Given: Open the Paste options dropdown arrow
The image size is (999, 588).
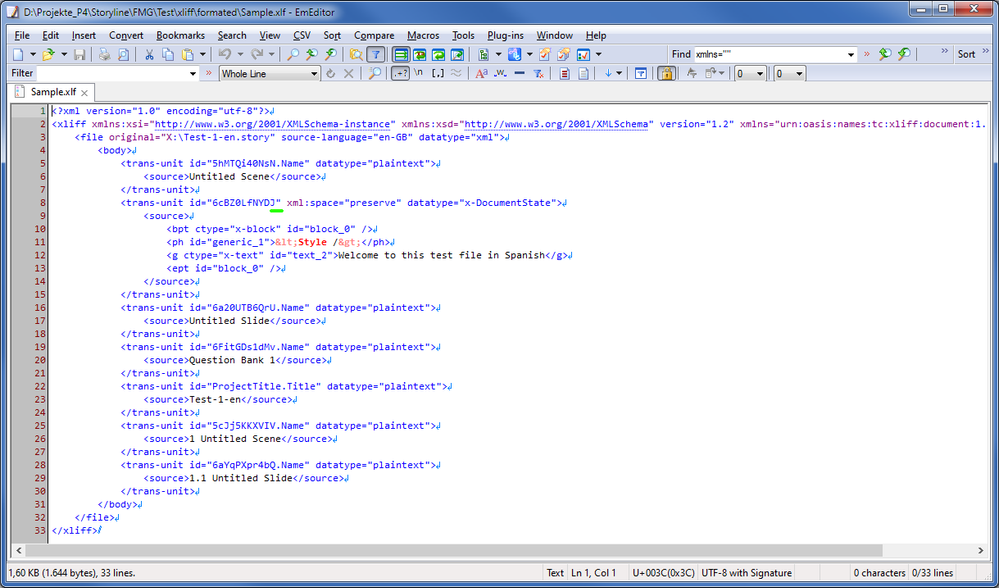Looking at the screenshot, I should (203, 54).
